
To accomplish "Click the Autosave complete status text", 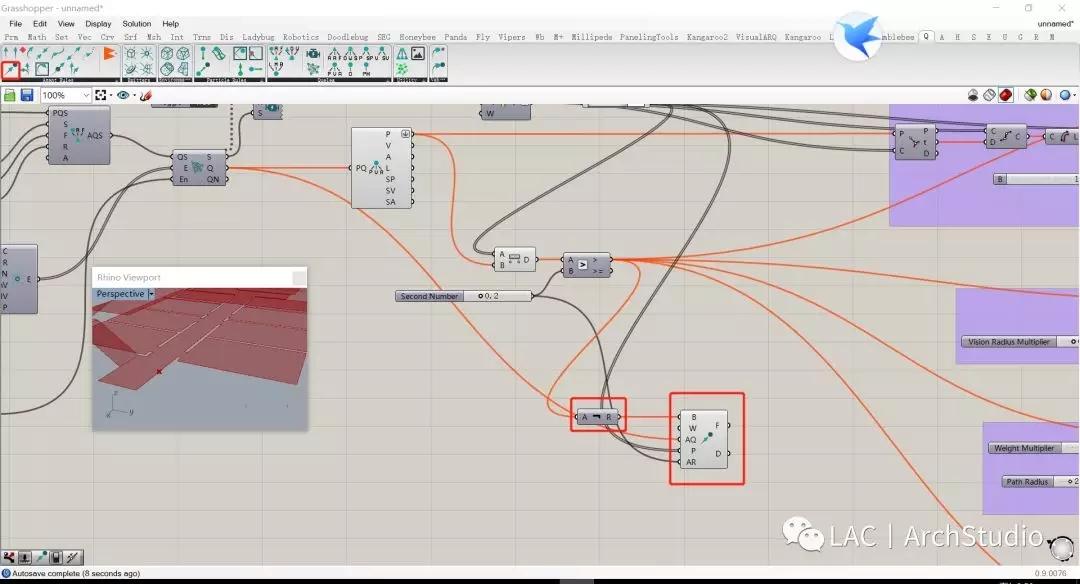I will click(76, 573).
